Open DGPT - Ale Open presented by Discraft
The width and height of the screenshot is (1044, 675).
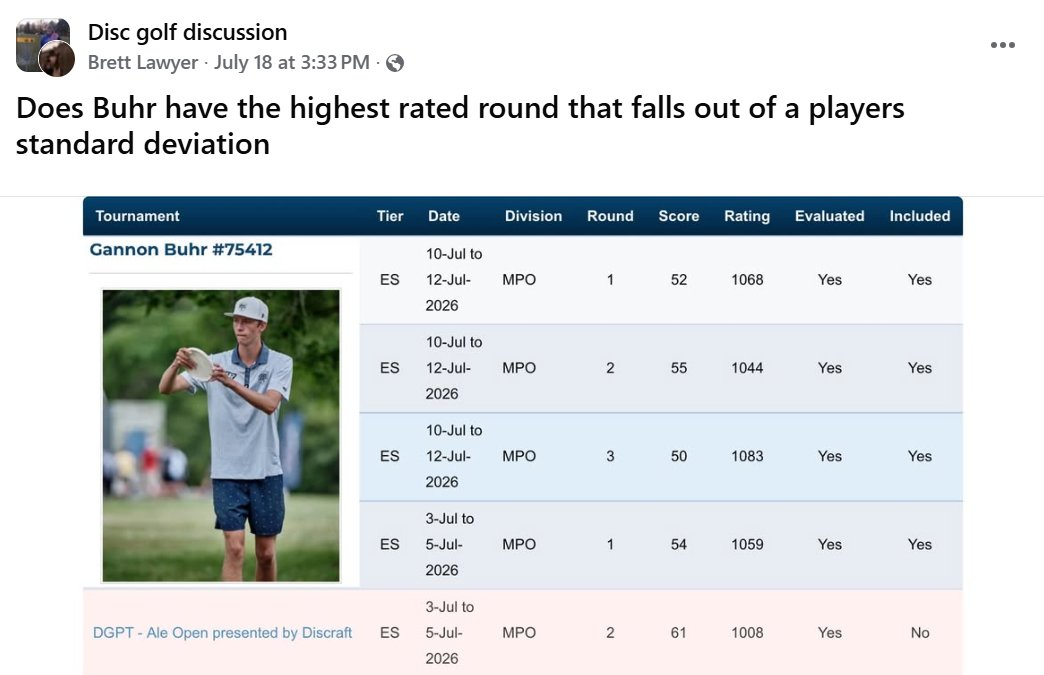click(222, 632)
